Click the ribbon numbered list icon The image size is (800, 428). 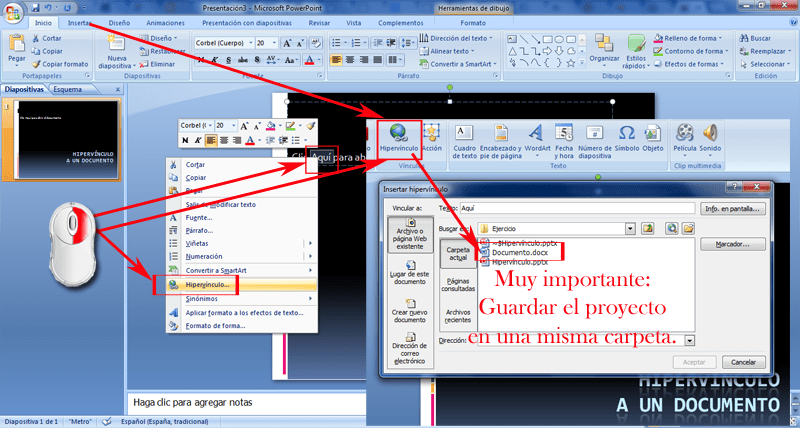pyautogui.click(x=358, y=43)
